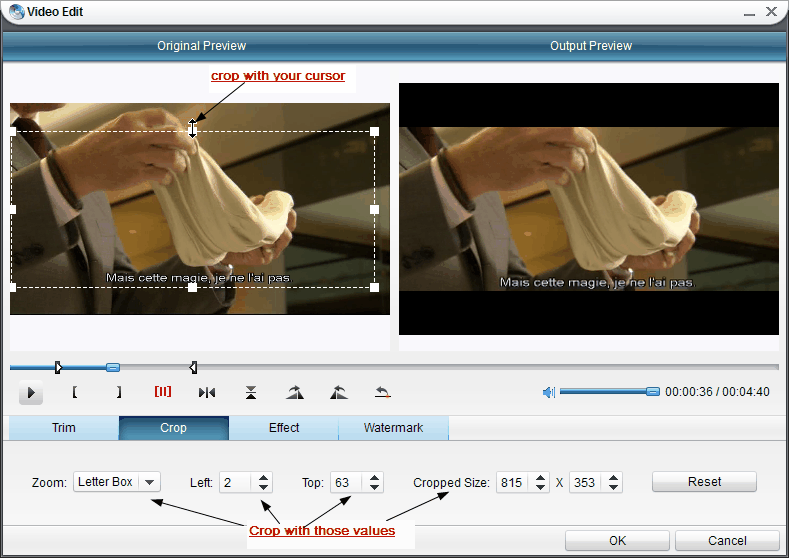This screenshot has height=558, width=789.
Task: Click the red trim segment icon
Action: click(x=163, y=391)
